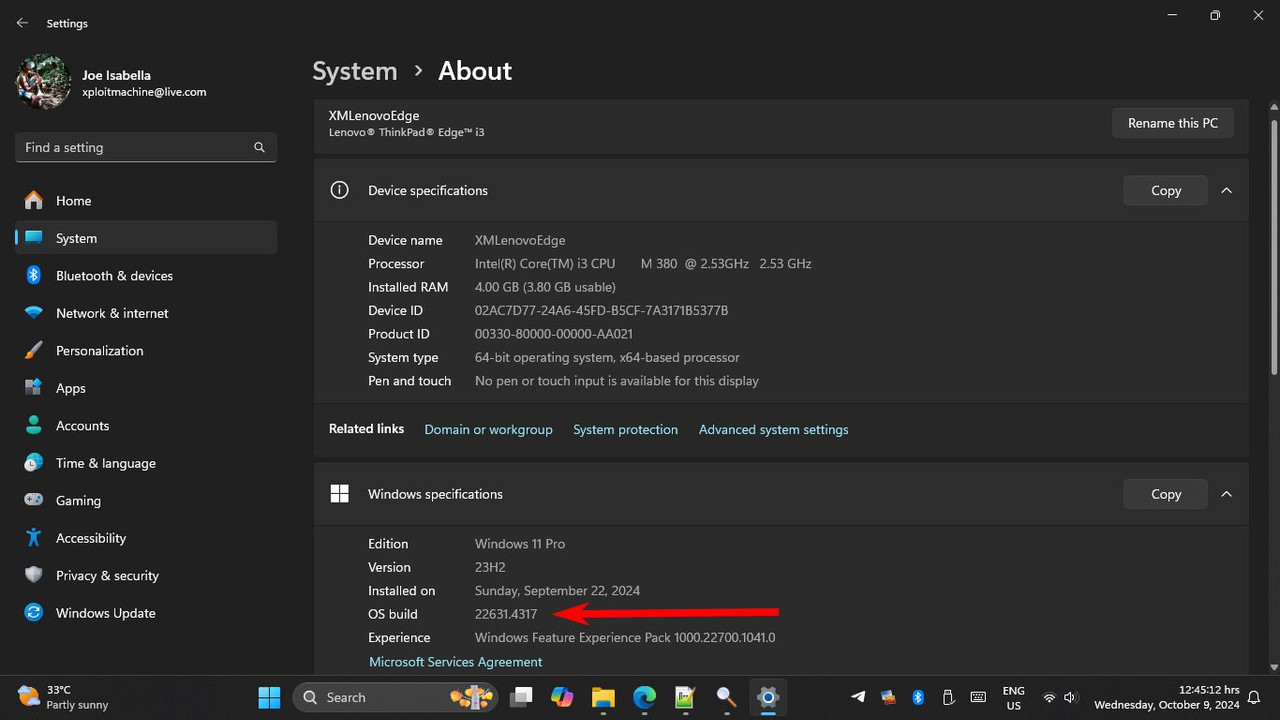Viewport: 1280px width, 720px height.
Task: Open Microsoft Edge from taskbar
Action: (x=644, y=697)
